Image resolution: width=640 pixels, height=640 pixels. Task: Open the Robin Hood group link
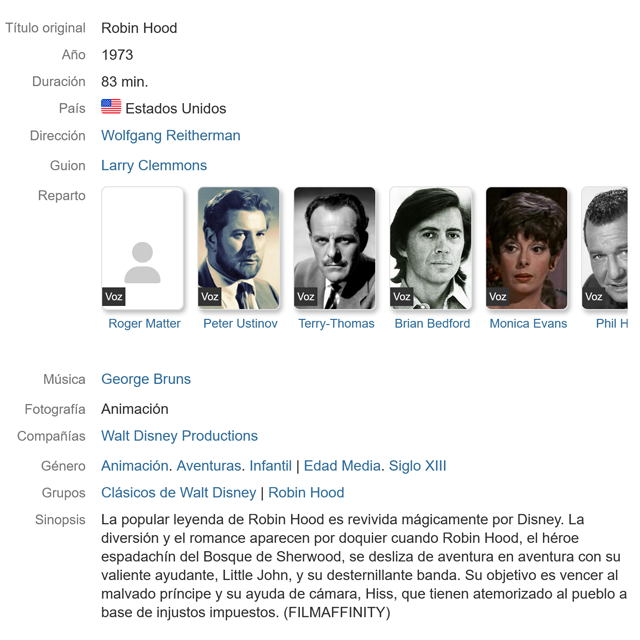pos(306,493)
